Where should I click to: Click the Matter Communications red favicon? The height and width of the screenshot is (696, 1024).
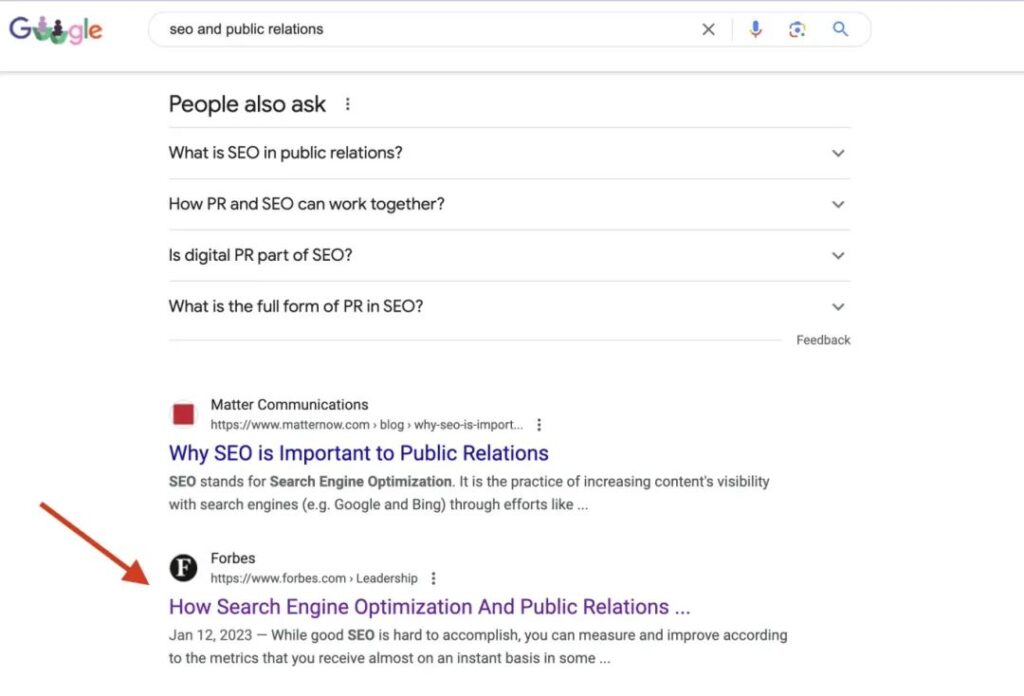(183, 414)
